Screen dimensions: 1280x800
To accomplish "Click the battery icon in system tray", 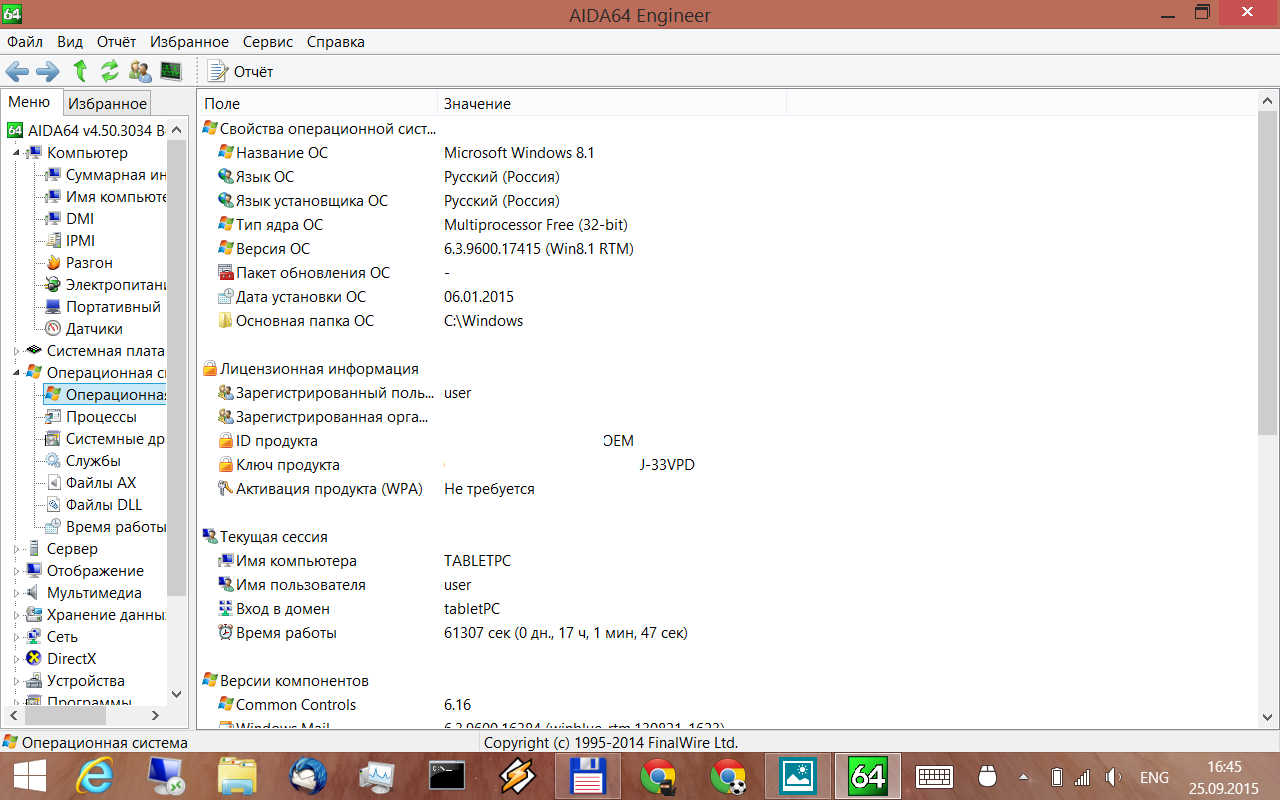I will click(1057, 777).
